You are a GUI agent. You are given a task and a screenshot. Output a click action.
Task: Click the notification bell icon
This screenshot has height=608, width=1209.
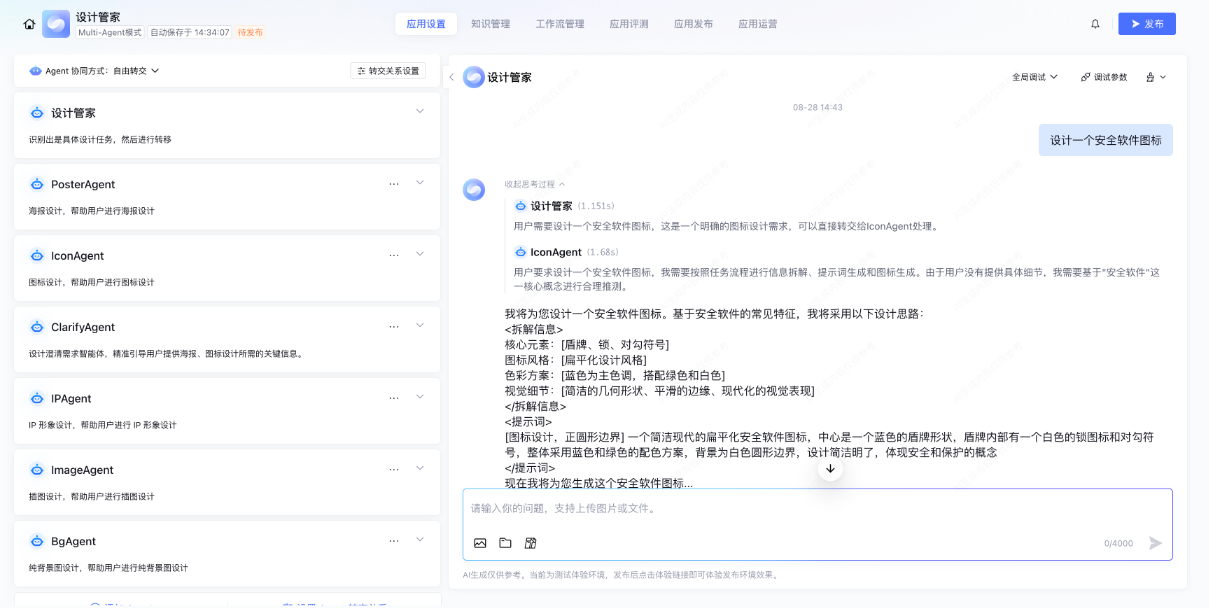[x=1095, y=23]
